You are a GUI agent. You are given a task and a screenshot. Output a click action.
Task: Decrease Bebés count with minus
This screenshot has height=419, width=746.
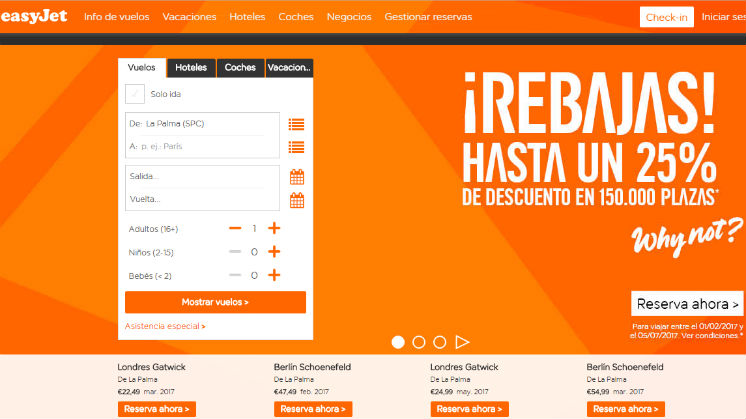pyautogui.click(x=235, y=275)
